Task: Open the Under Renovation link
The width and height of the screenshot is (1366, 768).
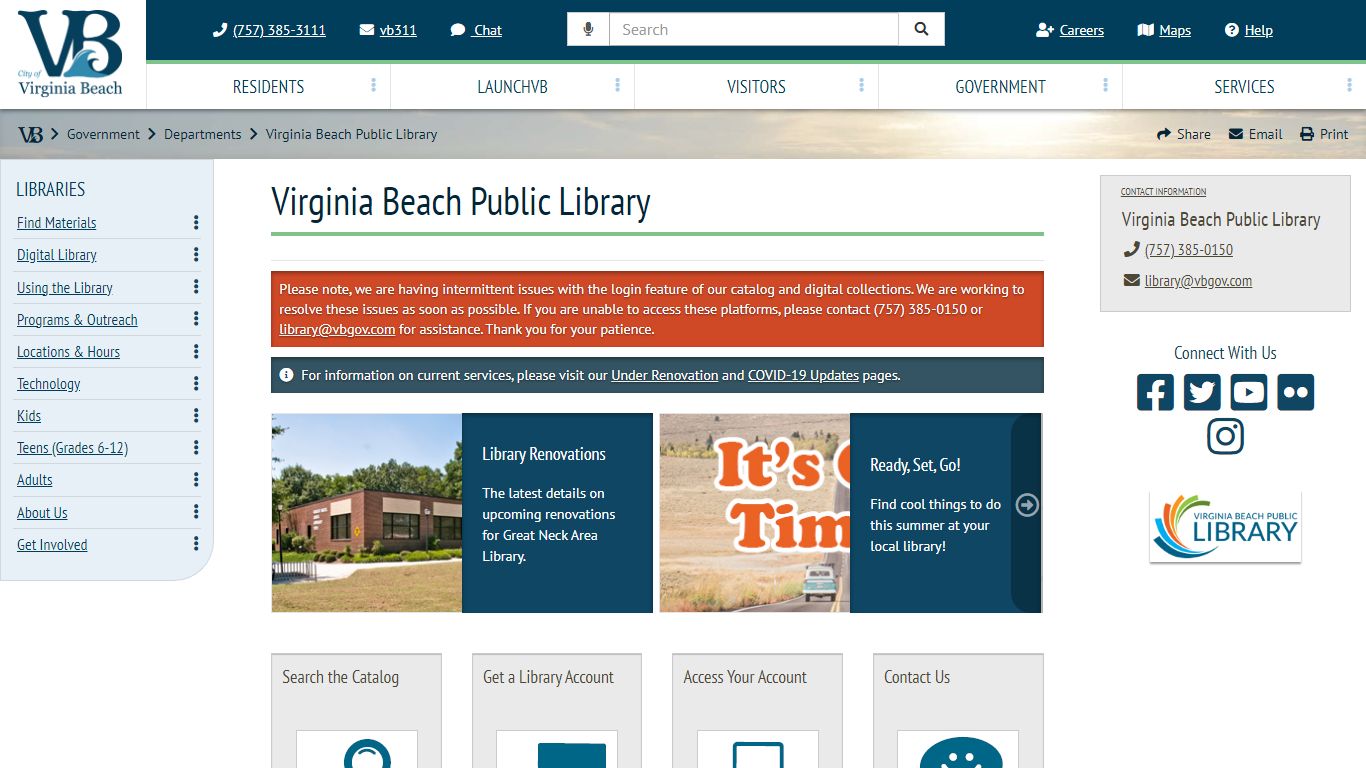Action: [x=665, y=376]
